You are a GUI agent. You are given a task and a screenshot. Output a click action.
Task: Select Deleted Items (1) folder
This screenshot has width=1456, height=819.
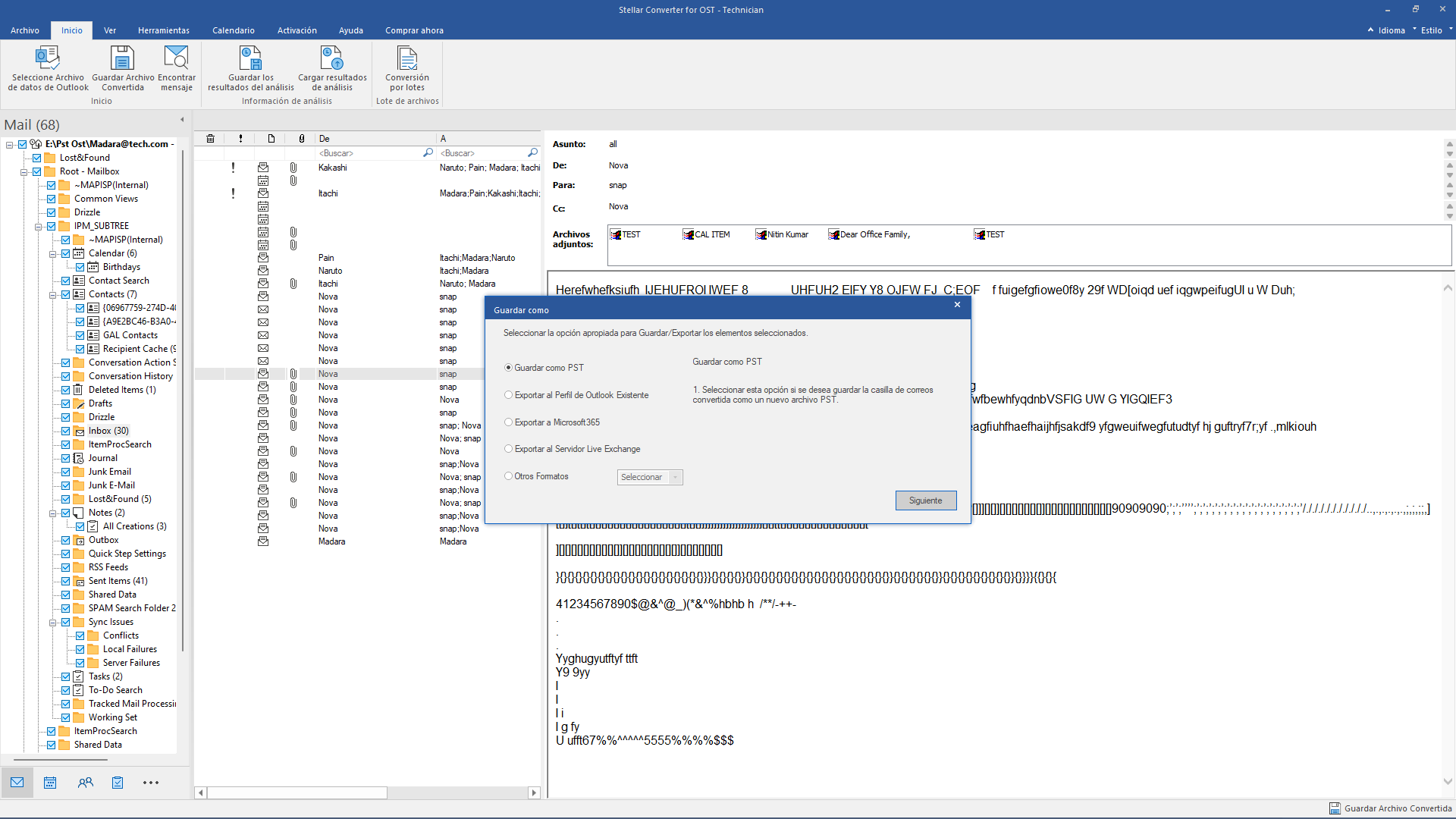122,390
